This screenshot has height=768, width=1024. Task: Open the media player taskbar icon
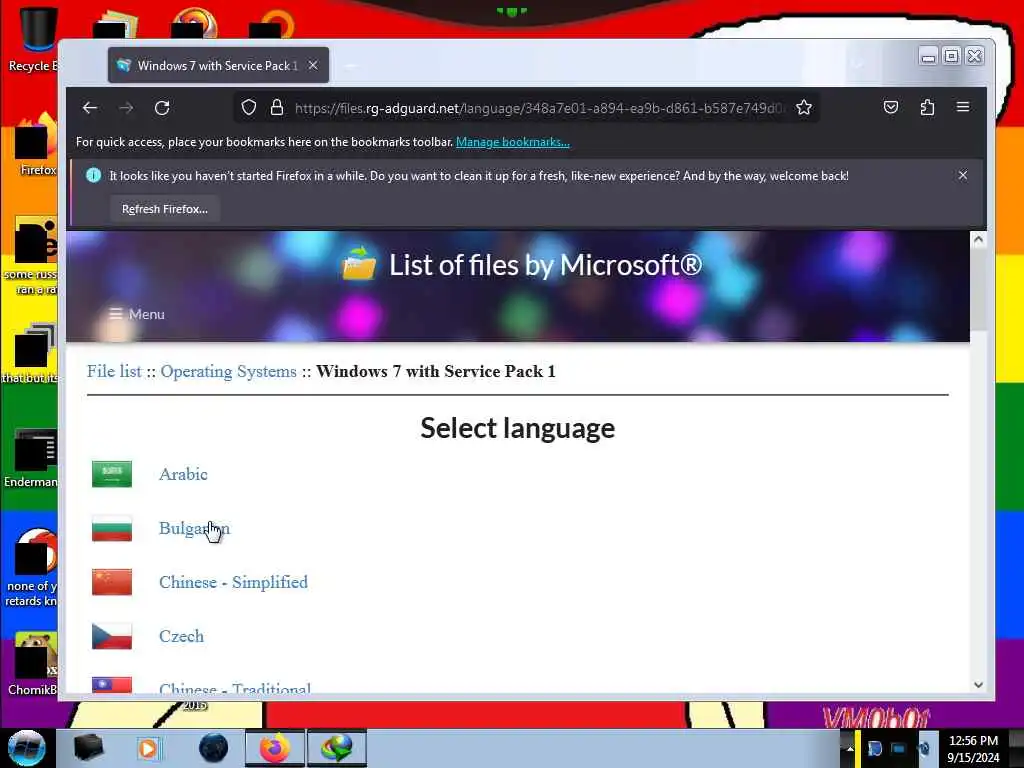(148, 748)
